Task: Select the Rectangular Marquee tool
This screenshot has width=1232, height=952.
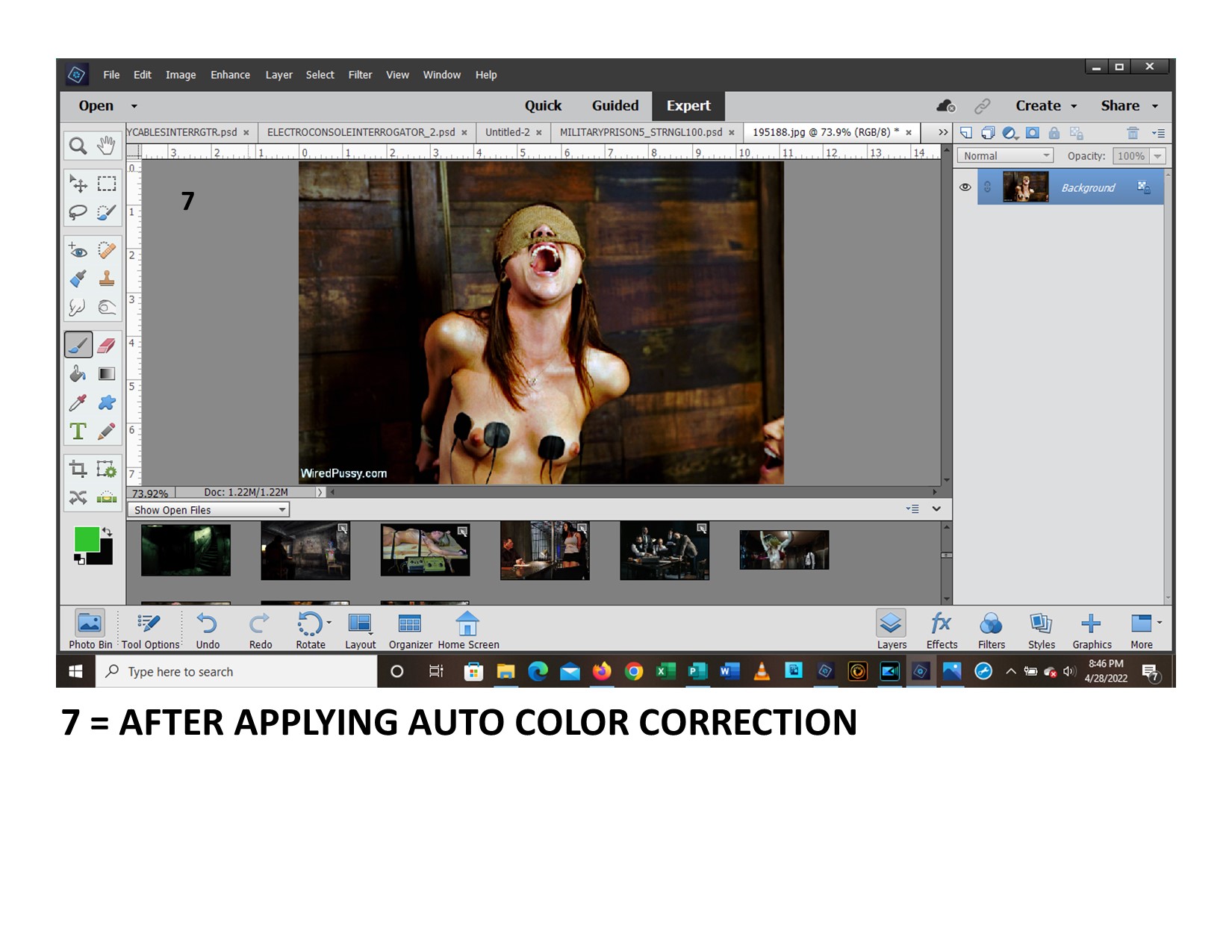Action: pyautogui.click(x=107, y=184)
